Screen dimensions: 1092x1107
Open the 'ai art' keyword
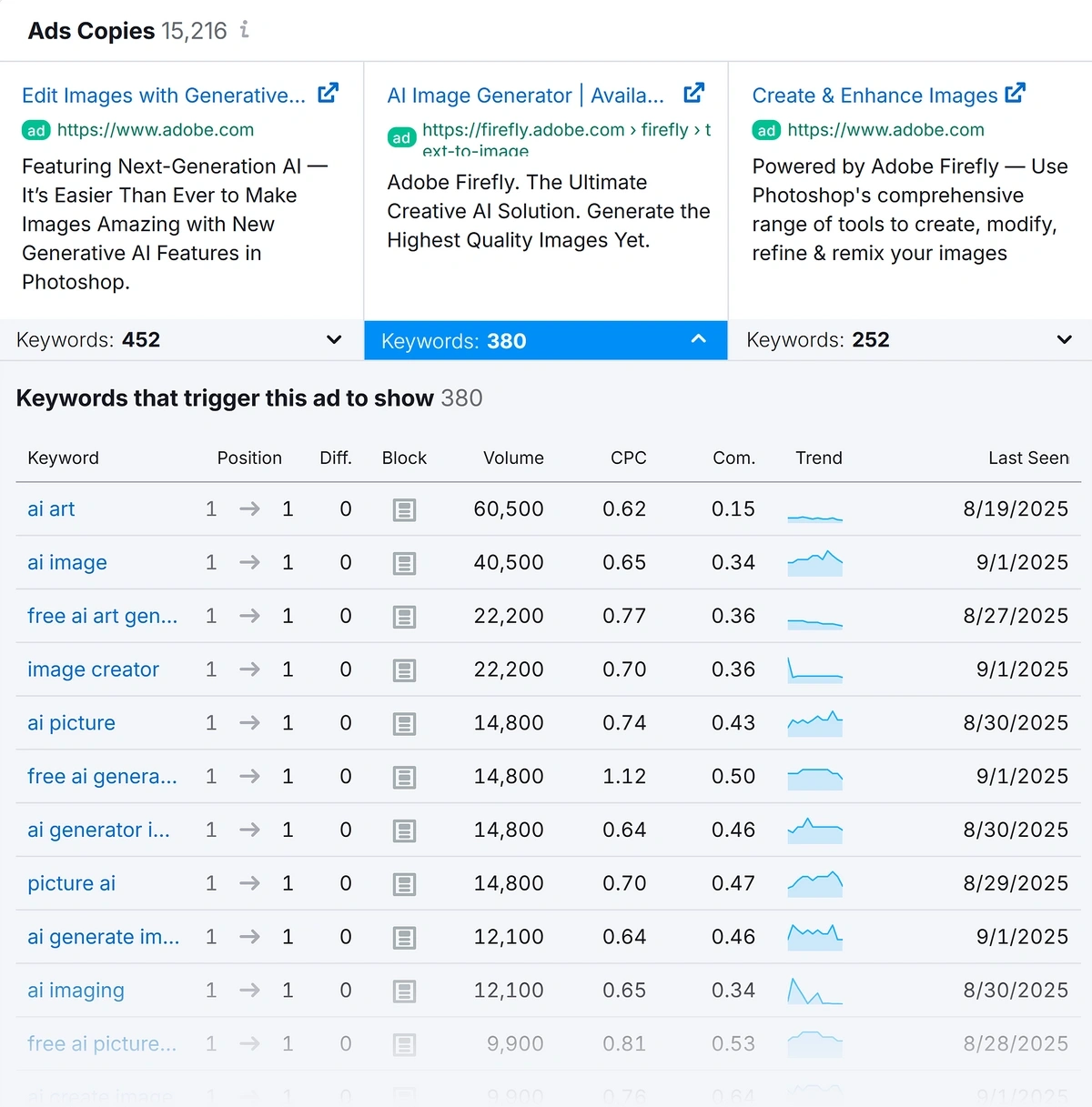coord(51,509)
